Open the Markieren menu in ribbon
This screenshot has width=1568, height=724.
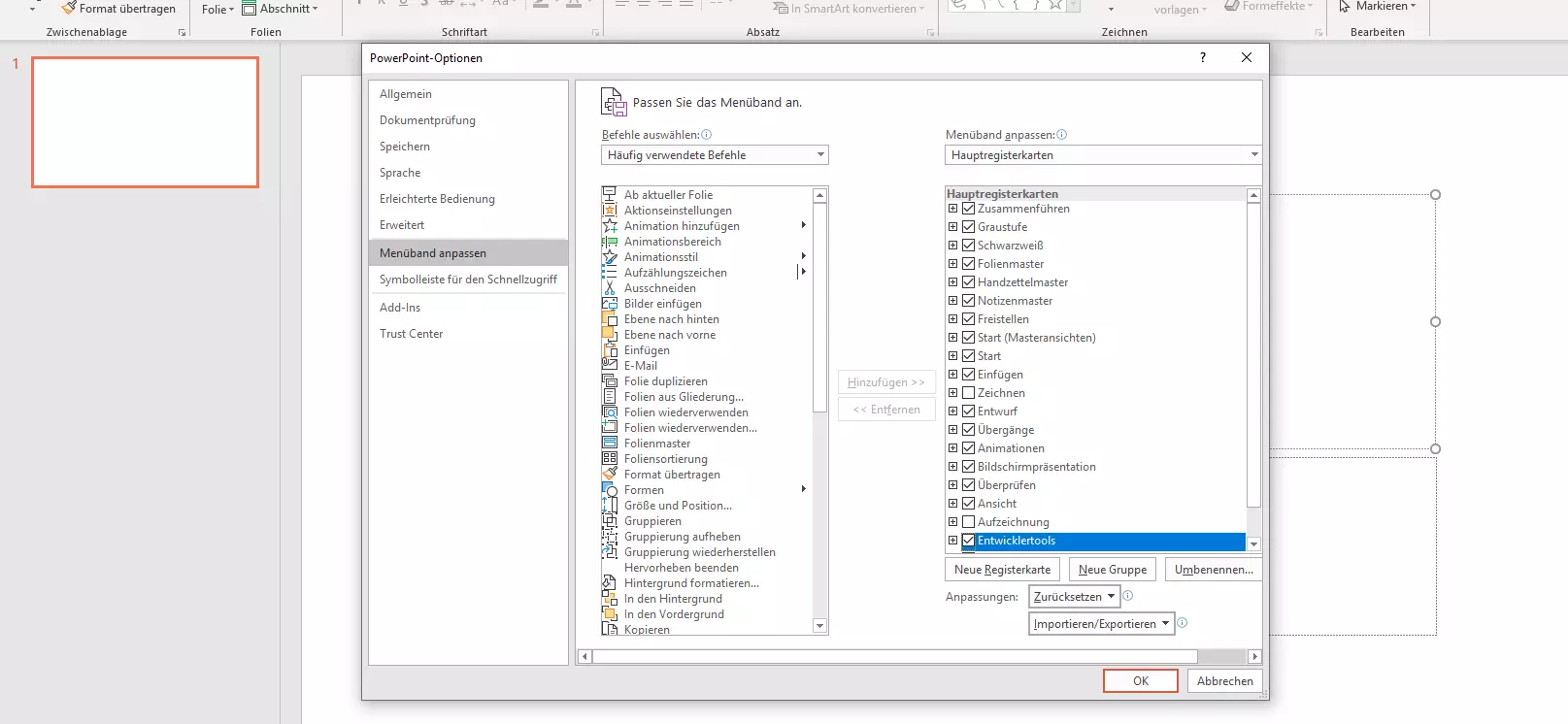pyautogui.click(x=1378, y=7)
